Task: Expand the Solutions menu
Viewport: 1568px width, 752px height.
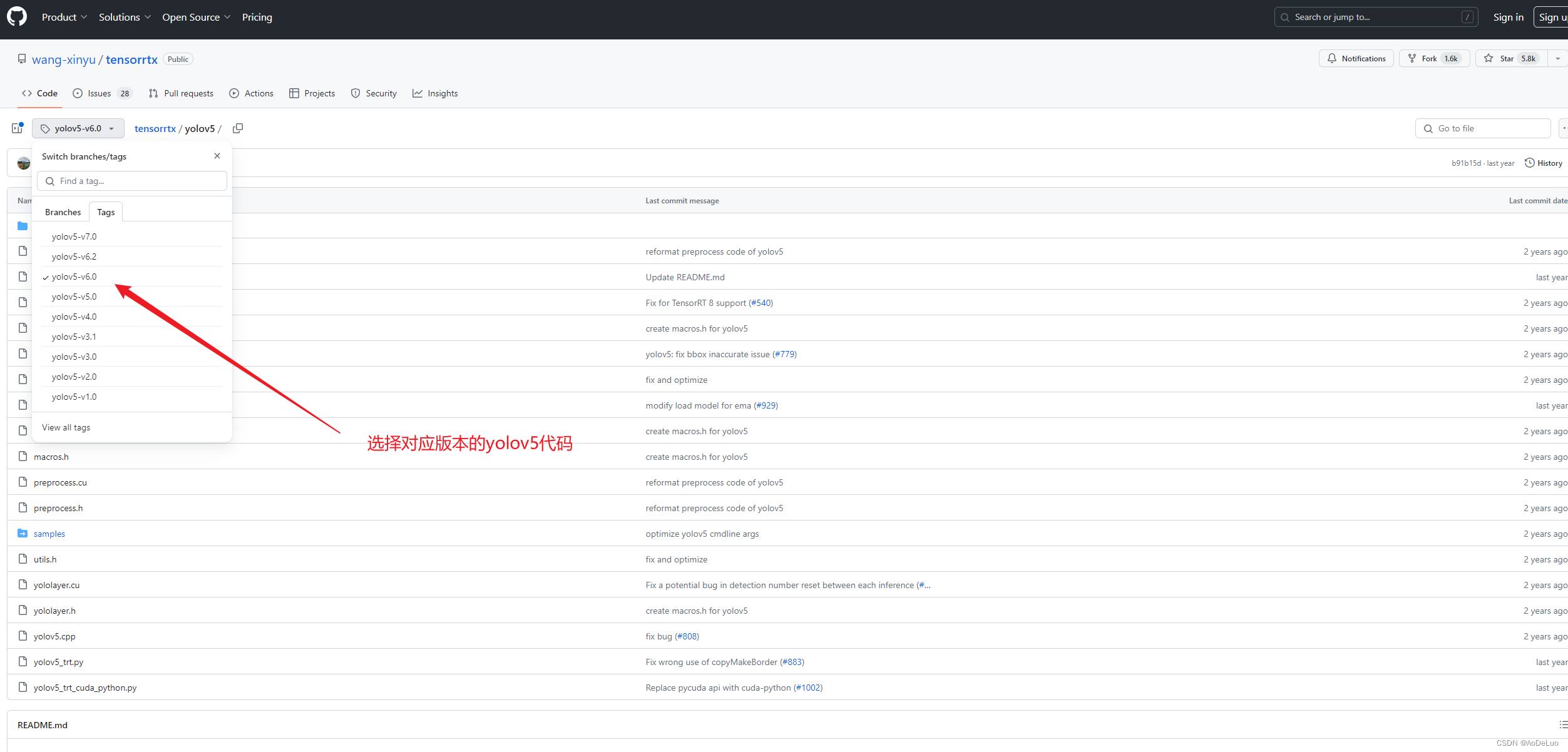Action: [x=125, y=17]
